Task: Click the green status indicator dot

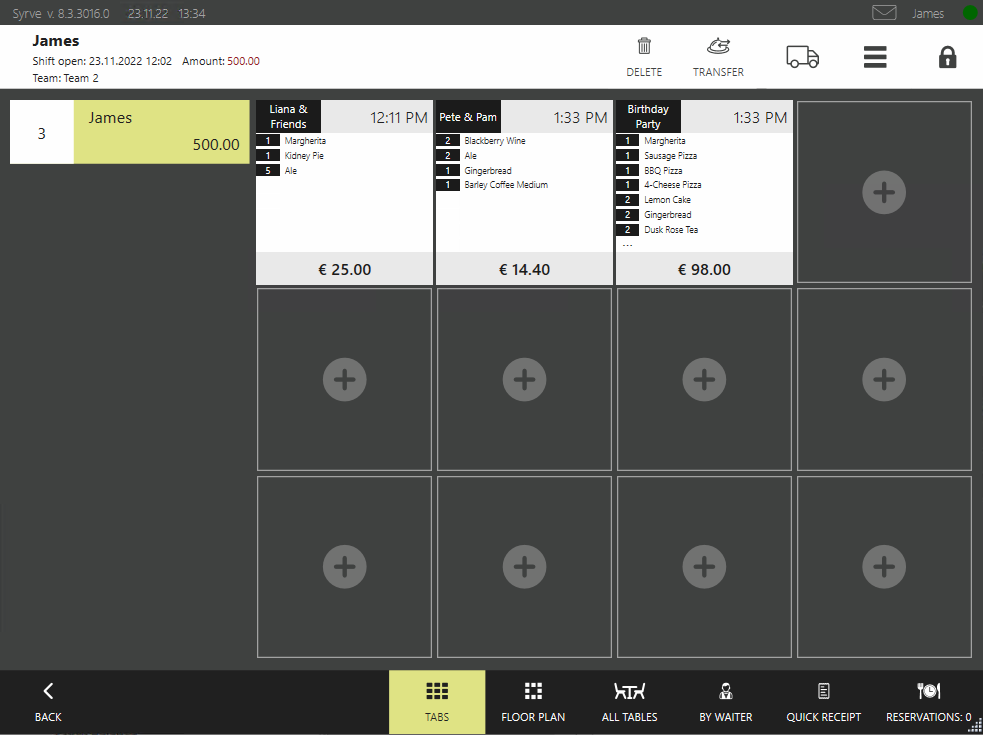Action: (970, 13)
